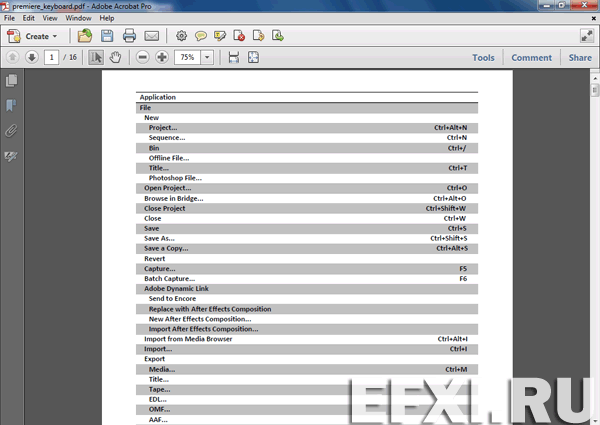Click 'Import from Media Browser' text
The height and width of the screenshot is (425, 600).
click(x=188, y=339)
